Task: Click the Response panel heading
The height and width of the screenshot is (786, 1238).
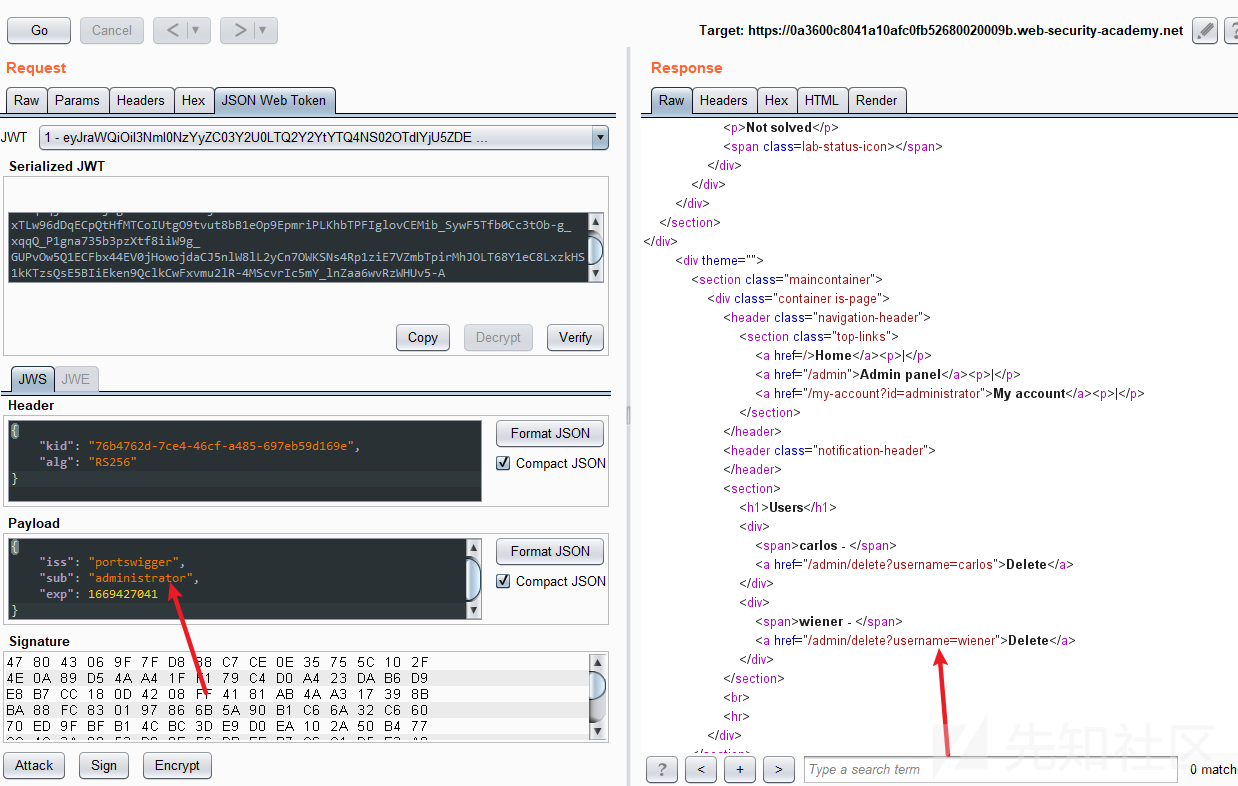Action: 686,68
